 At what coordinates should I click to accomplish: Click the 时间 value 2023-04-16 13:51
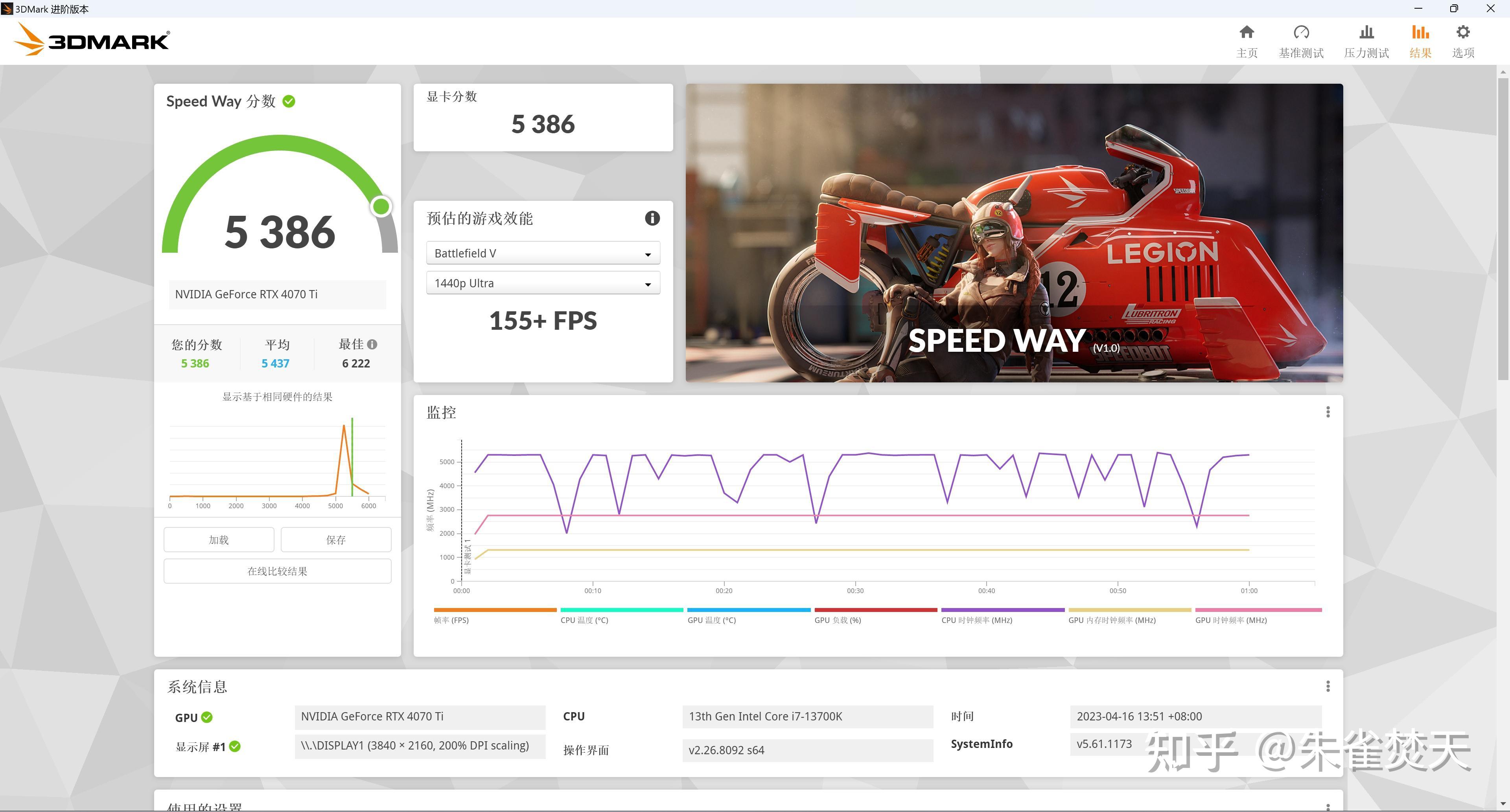click(1196, 716)
